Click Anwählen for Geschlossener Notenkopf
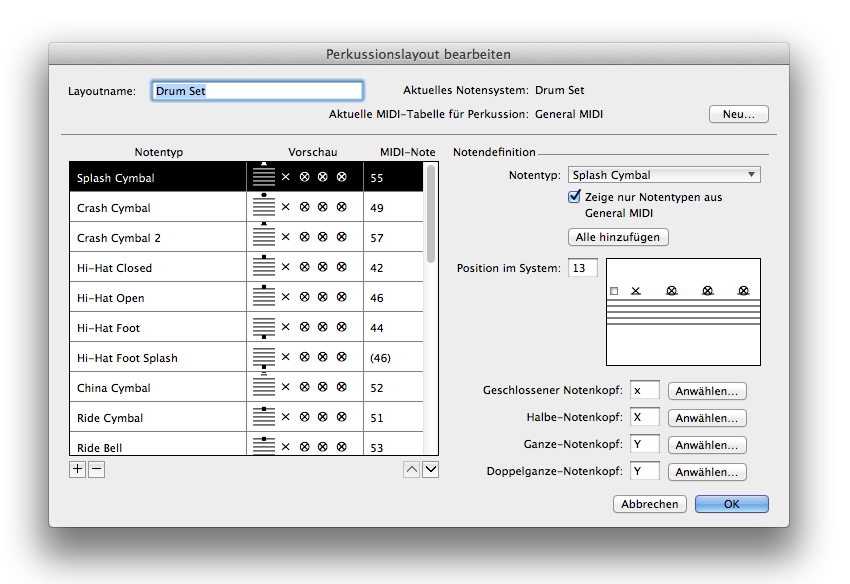Image resolution: width=850 pixels, height=584 pixels. (x=707, y=391)
